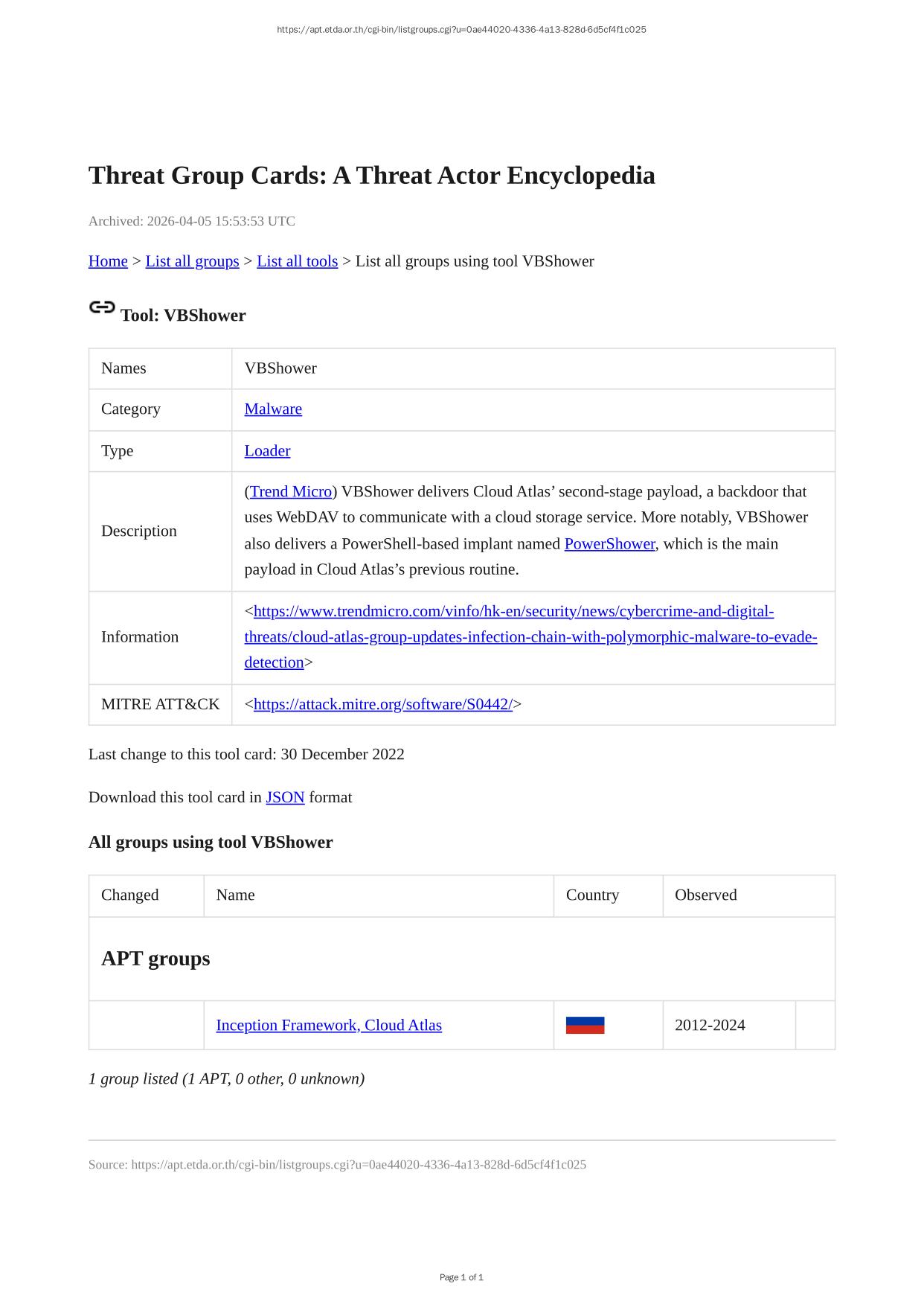Click the APT groups section heading

click(x=155, y=958)
